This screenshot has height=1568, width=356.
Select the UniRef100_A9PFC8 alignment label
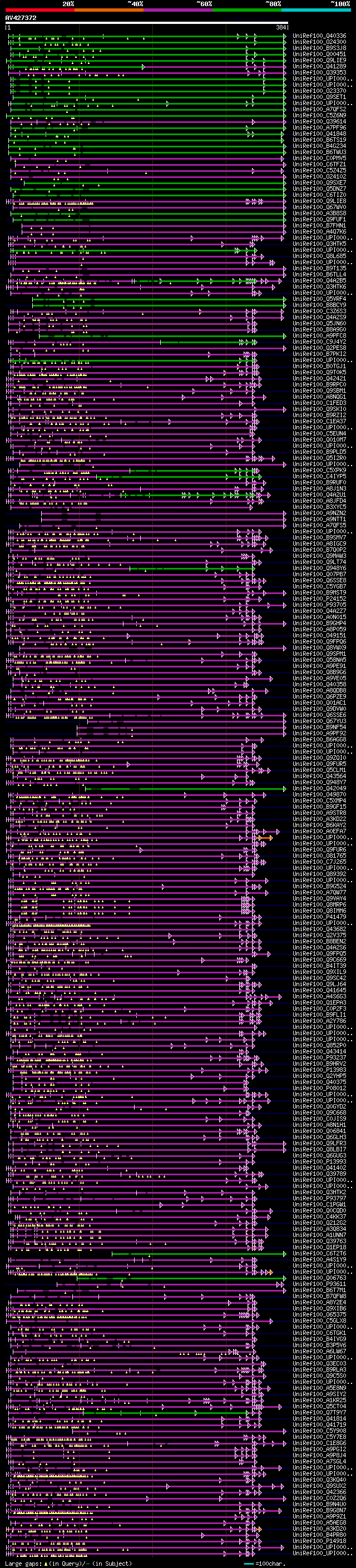coord(319,336)
